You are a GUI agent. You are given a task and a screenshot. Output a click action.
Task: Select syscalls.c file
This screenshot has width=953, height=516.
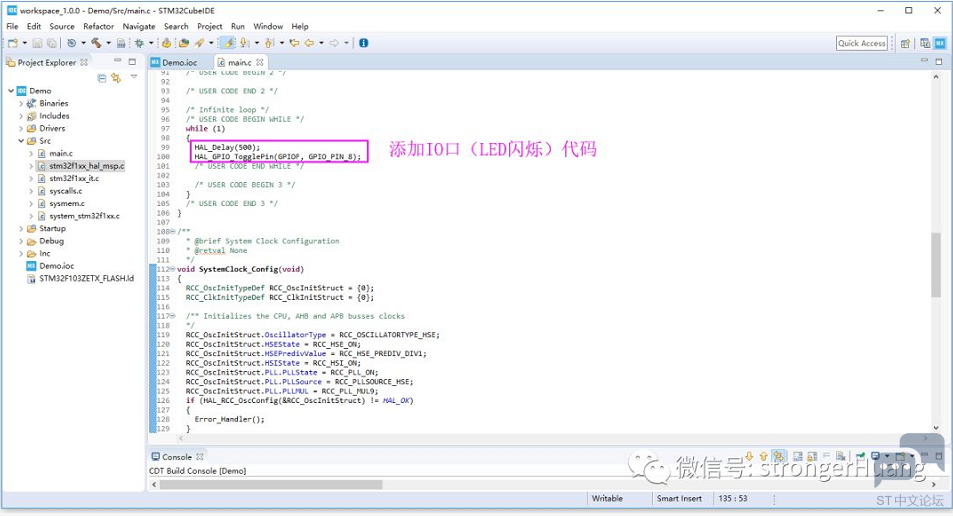coord(66,191)
